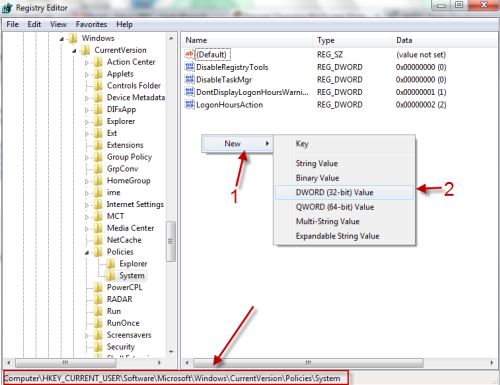This screenshot has width=500, height=385.
Task: Click the values pane horizontal scrollbar right arrow
Action: coord(492,362)
